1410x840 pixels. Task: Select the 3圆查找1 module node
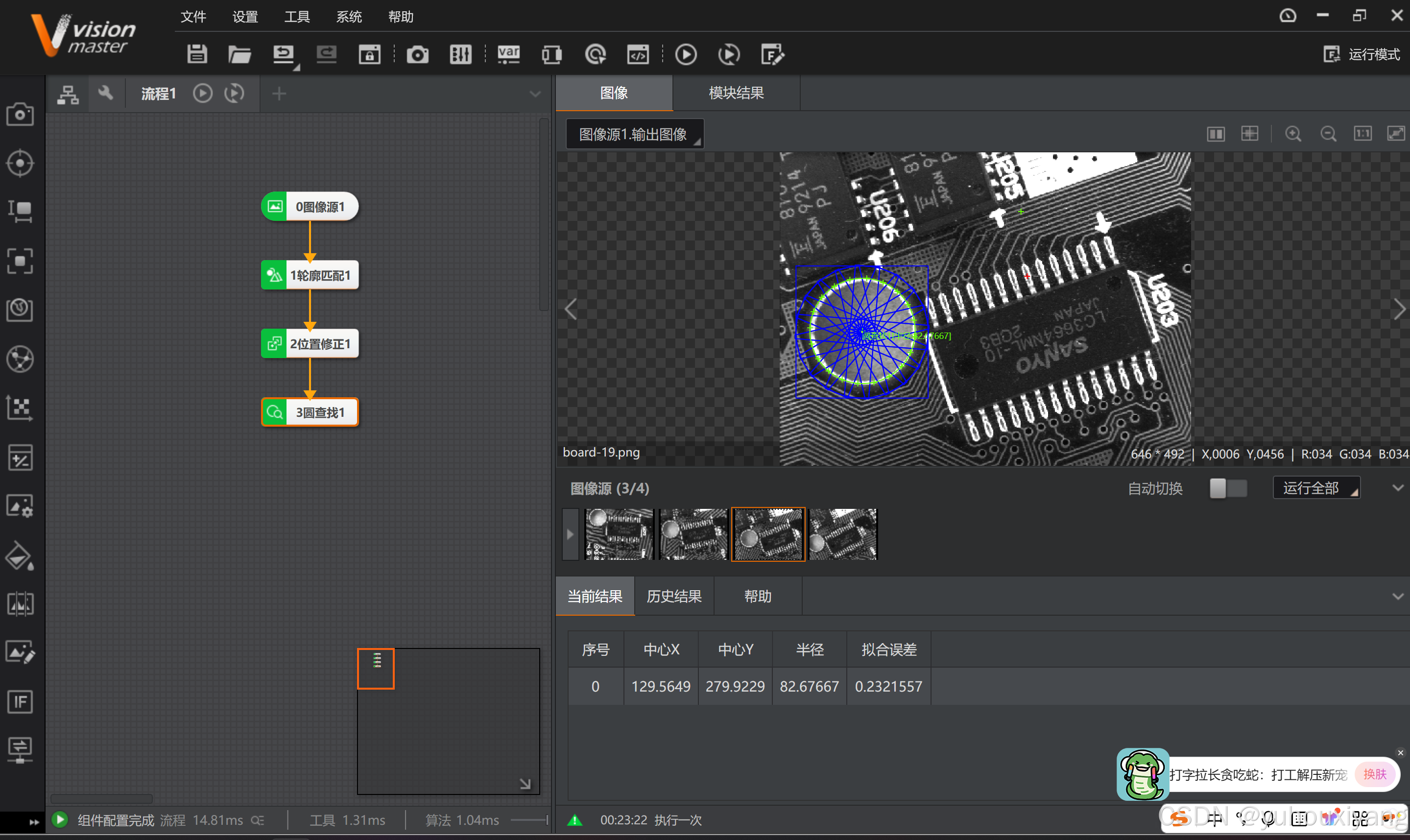point(310,412)
